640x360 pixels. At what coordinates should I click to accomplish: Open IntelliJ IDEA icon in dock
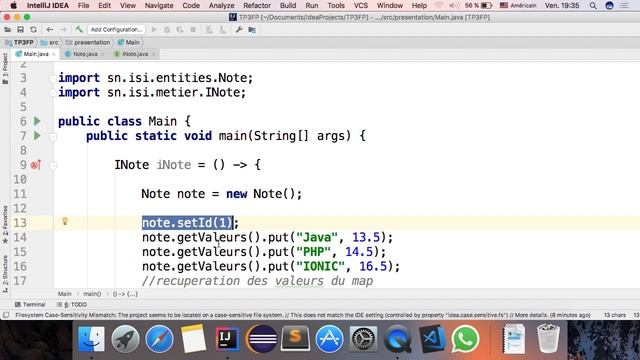(227, 339)
